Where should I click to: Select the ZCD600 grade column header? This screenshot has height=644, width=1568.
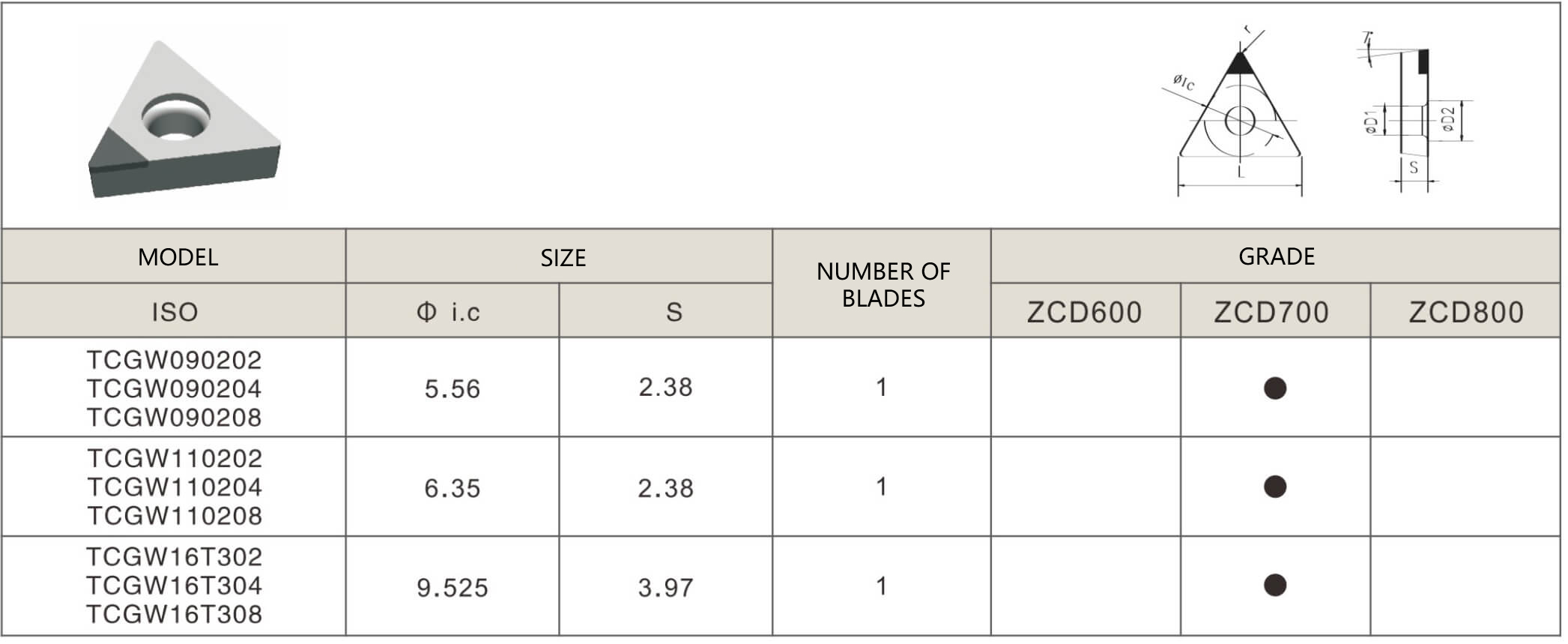point(1084,312)
